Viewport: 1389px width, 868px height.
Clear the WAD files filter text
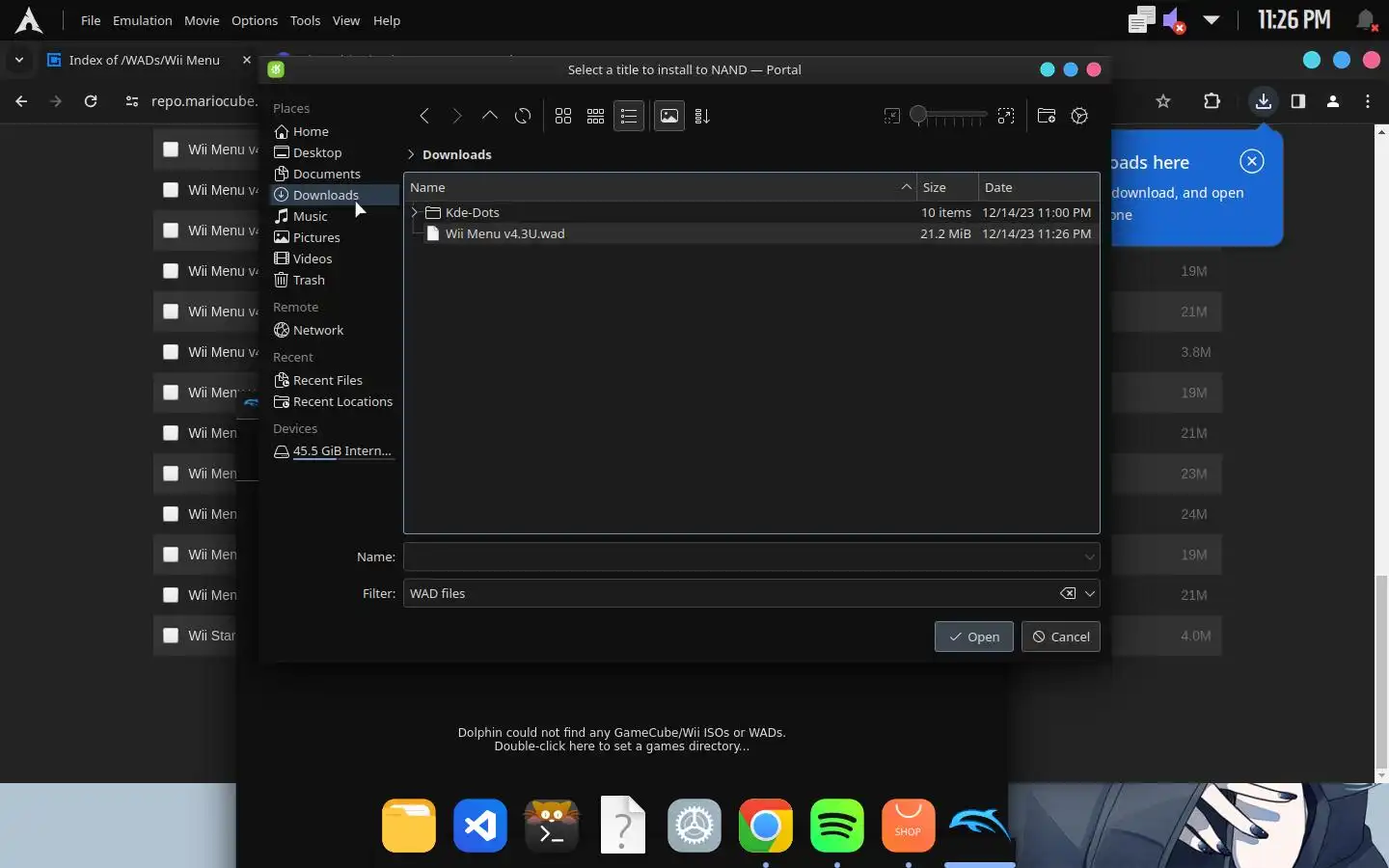pos(1068,593)
